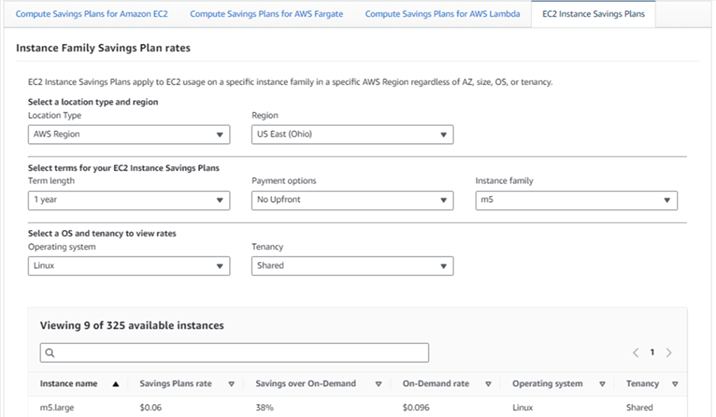Select the EC2 Instance Savings Plans tab

[x=593, y=14]
